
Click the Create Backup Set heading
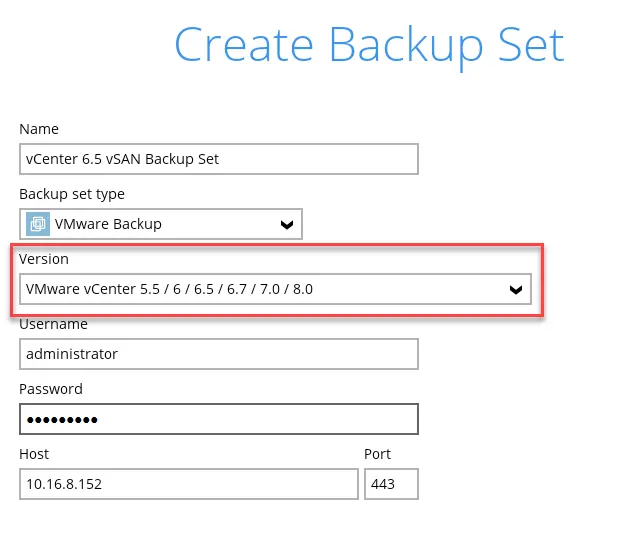[369, 45]
